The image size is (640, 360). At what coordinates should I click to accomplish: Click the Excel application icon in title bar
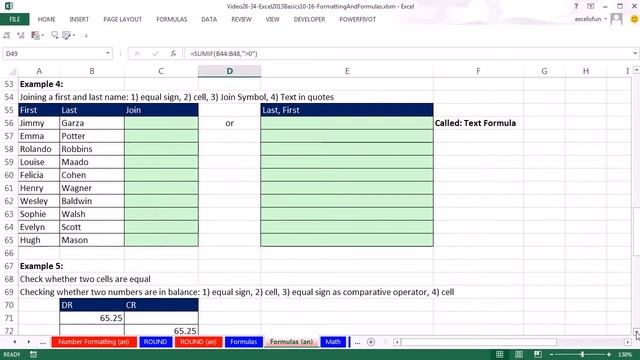pyautogui.click(x=9, y=6)
